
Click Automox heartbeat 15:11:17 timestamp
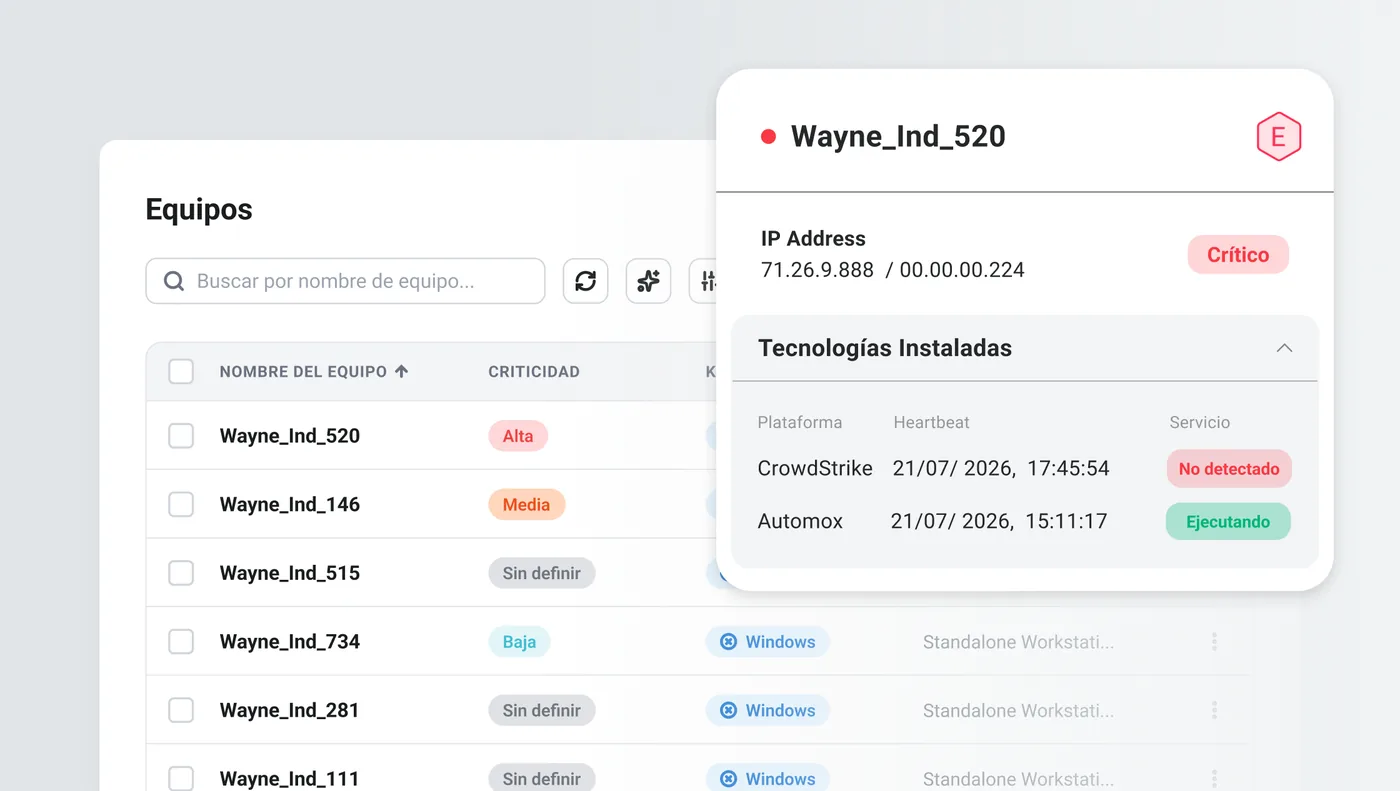point(999,521)
